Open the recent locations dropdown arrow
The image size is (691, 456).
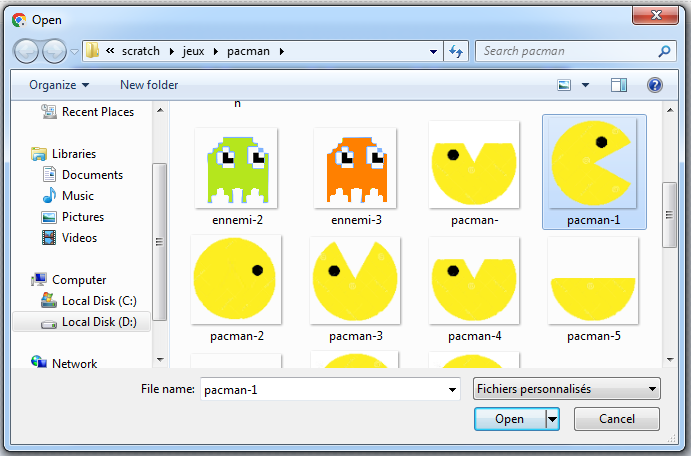74,52
